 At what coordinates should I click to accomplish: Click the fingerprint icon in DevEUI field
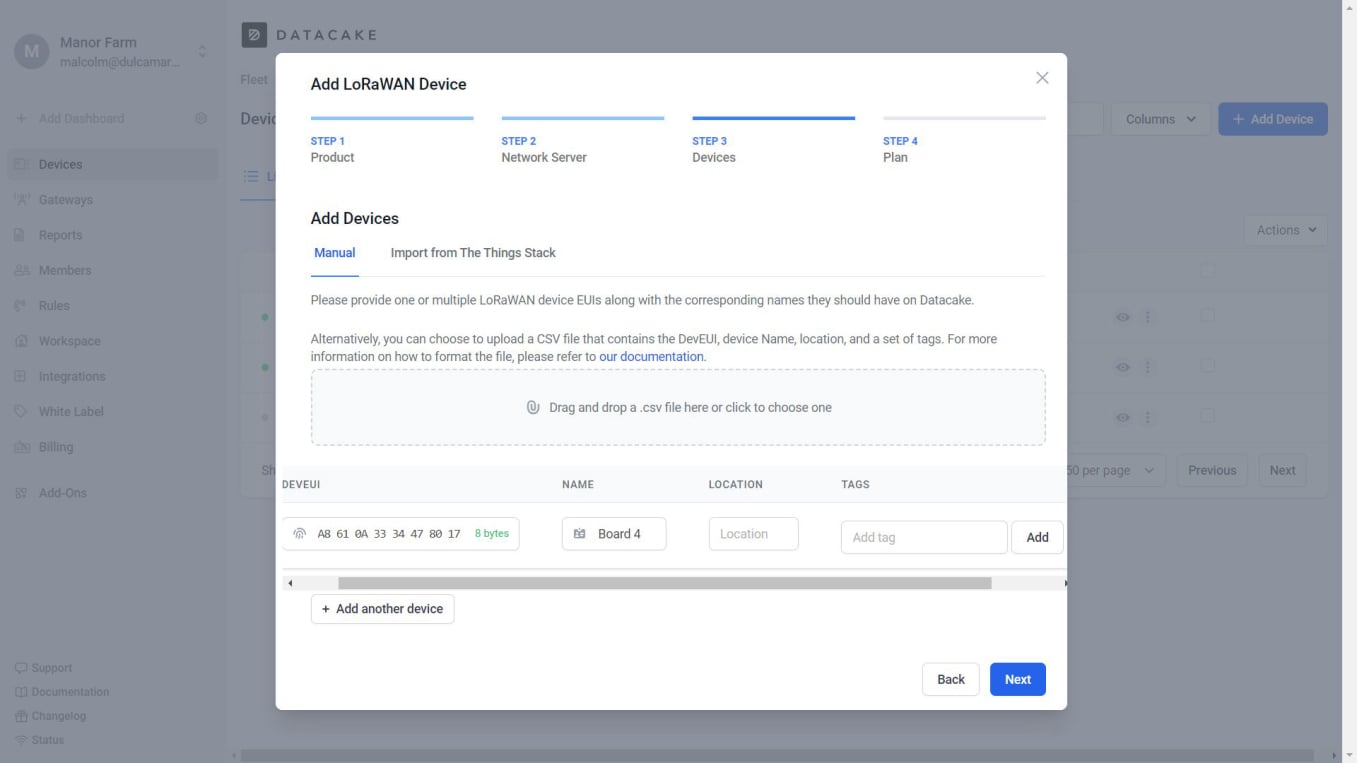click(x=299, y=534)
